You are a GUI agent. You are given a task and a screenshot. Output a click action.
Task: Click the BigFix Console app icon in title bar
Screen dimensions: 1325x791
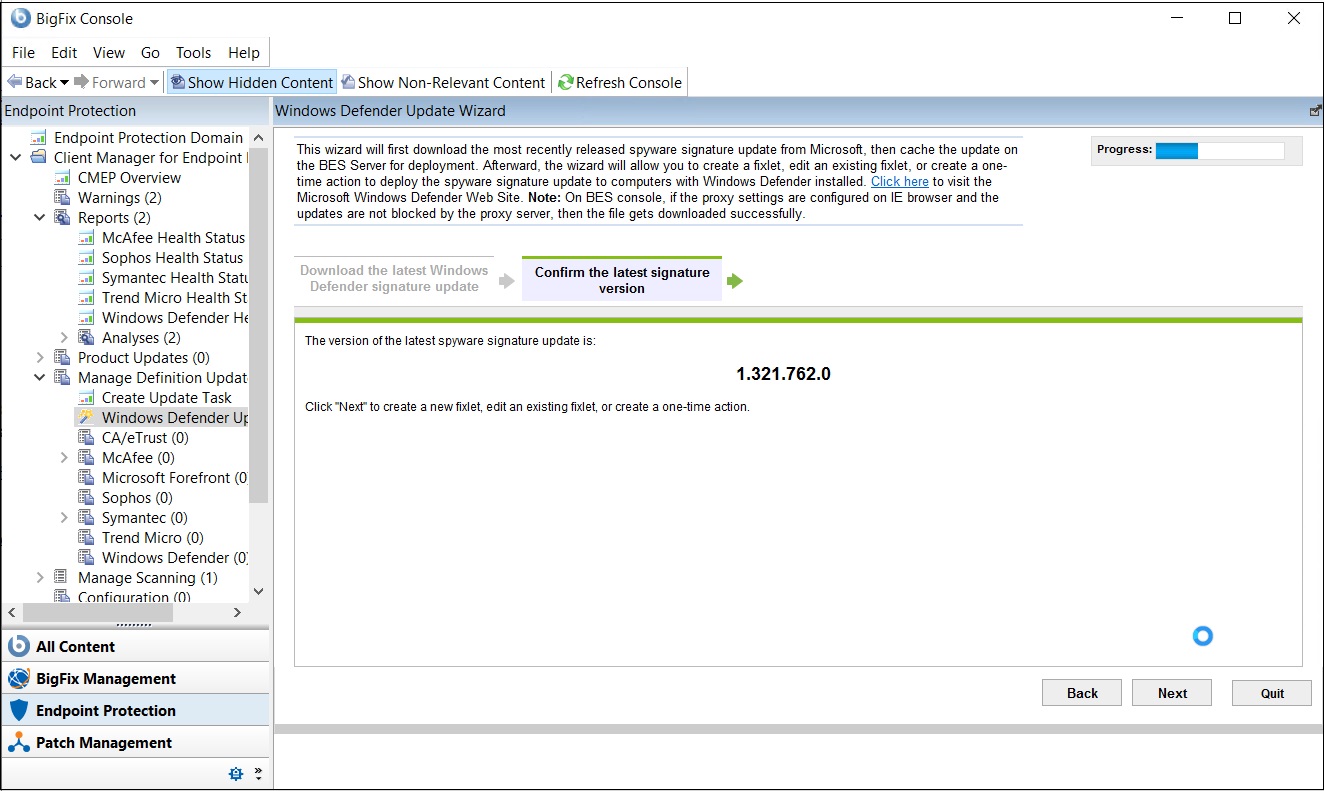coord(20,18)
